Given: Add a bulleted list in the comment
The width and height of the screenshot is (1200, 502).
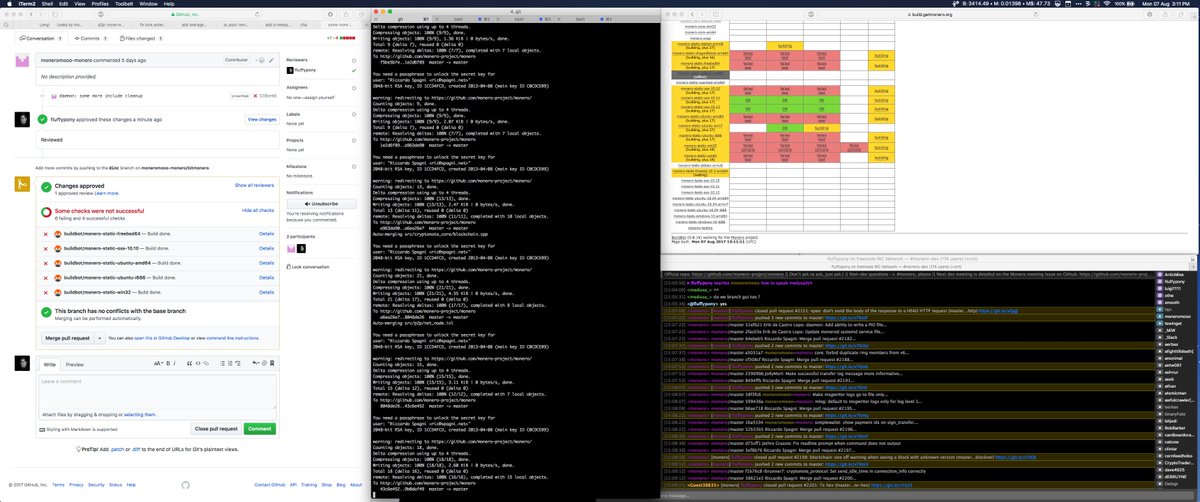Looking at the screenshot, I should click(223, 363).
